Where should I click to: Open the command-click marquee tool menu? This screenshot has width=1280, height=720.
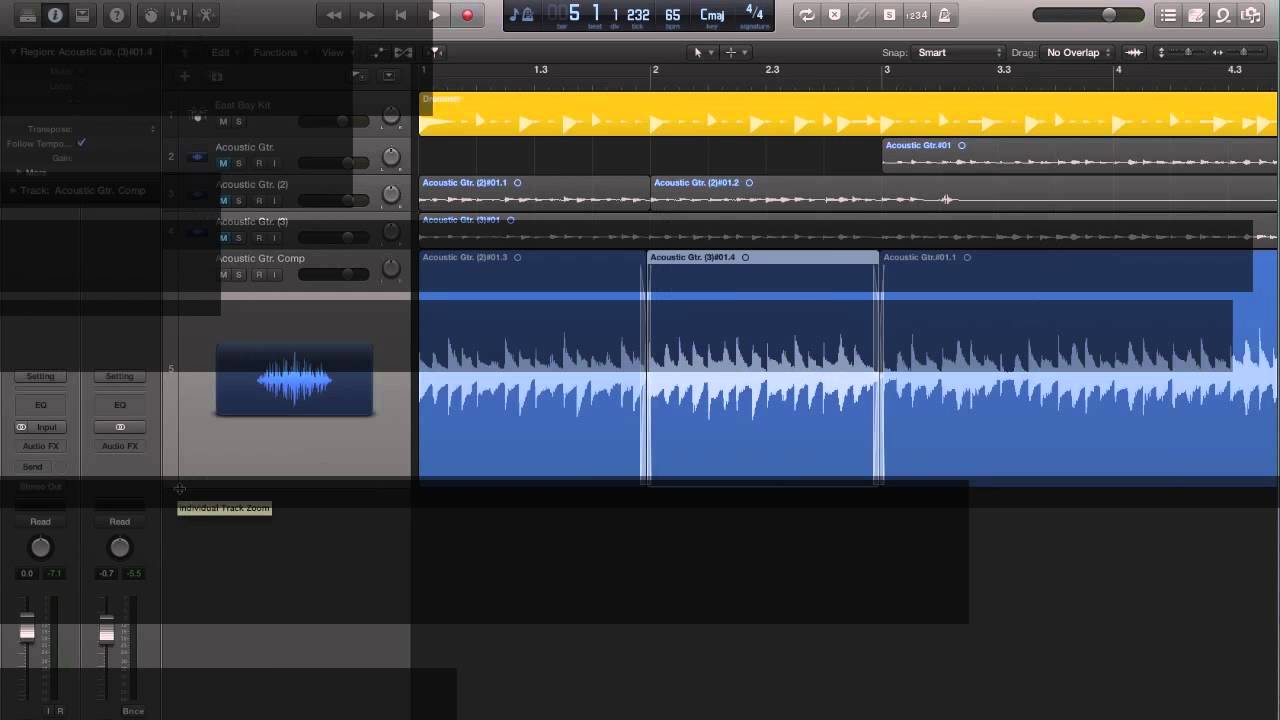pos(736,52)
